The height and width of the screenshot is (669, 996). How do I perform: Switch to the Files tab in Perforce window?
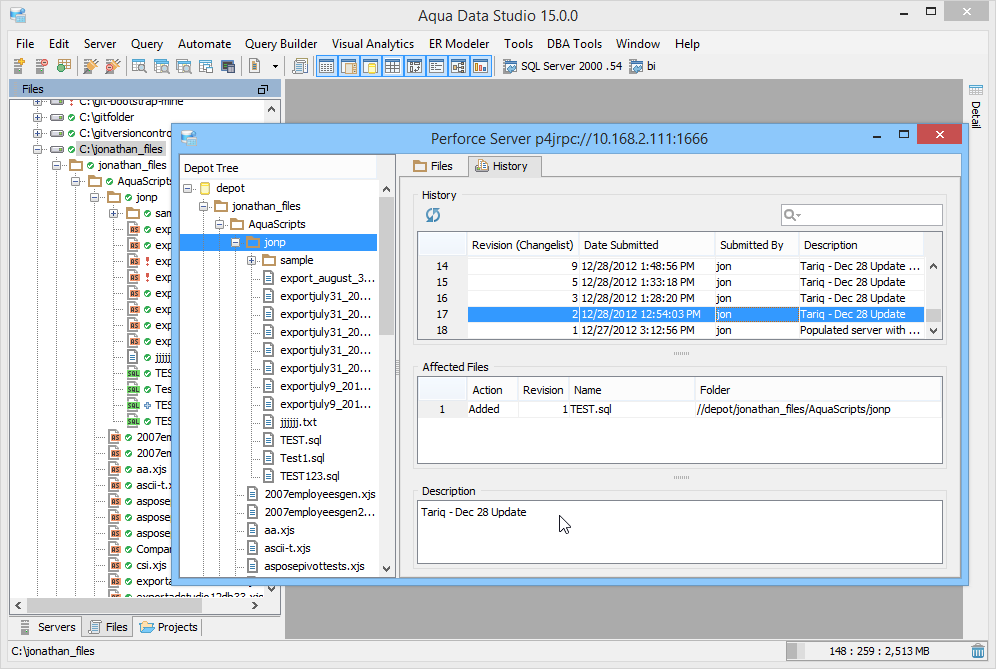pos(433,166)
